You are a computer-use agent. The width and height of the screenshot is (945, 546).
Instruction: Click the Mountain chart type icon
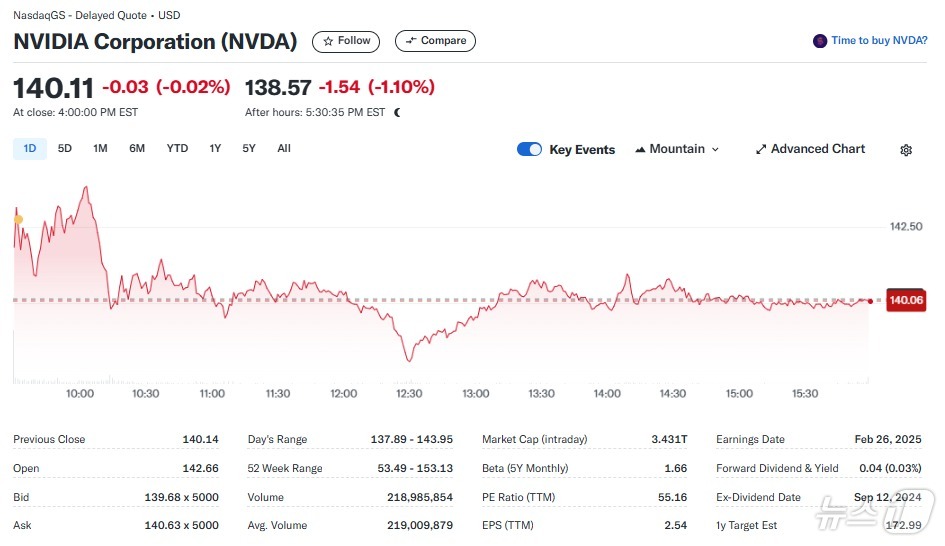pyautogui.click(x=640, y=149)
